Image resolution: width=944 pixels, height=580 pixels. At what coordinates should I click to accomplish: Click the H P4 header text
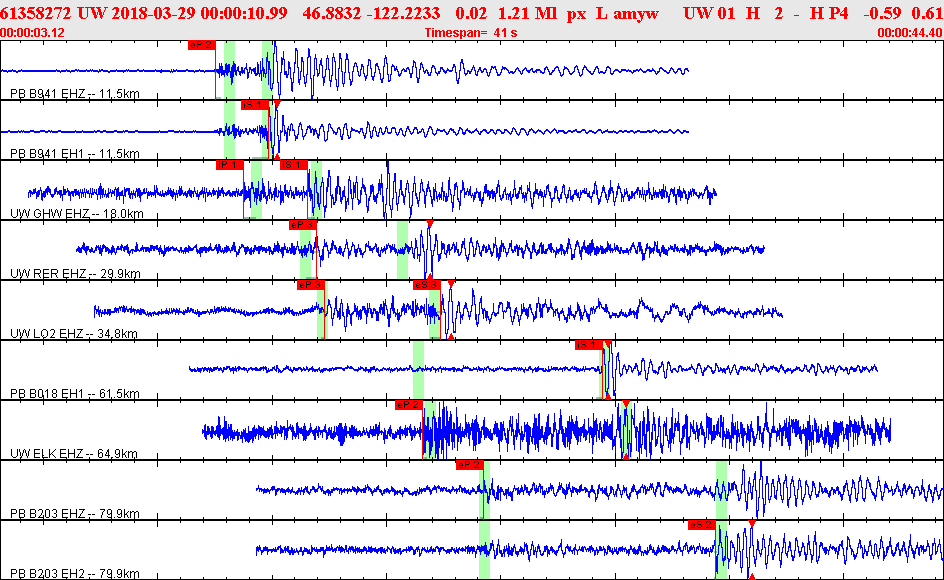[827, 13]
